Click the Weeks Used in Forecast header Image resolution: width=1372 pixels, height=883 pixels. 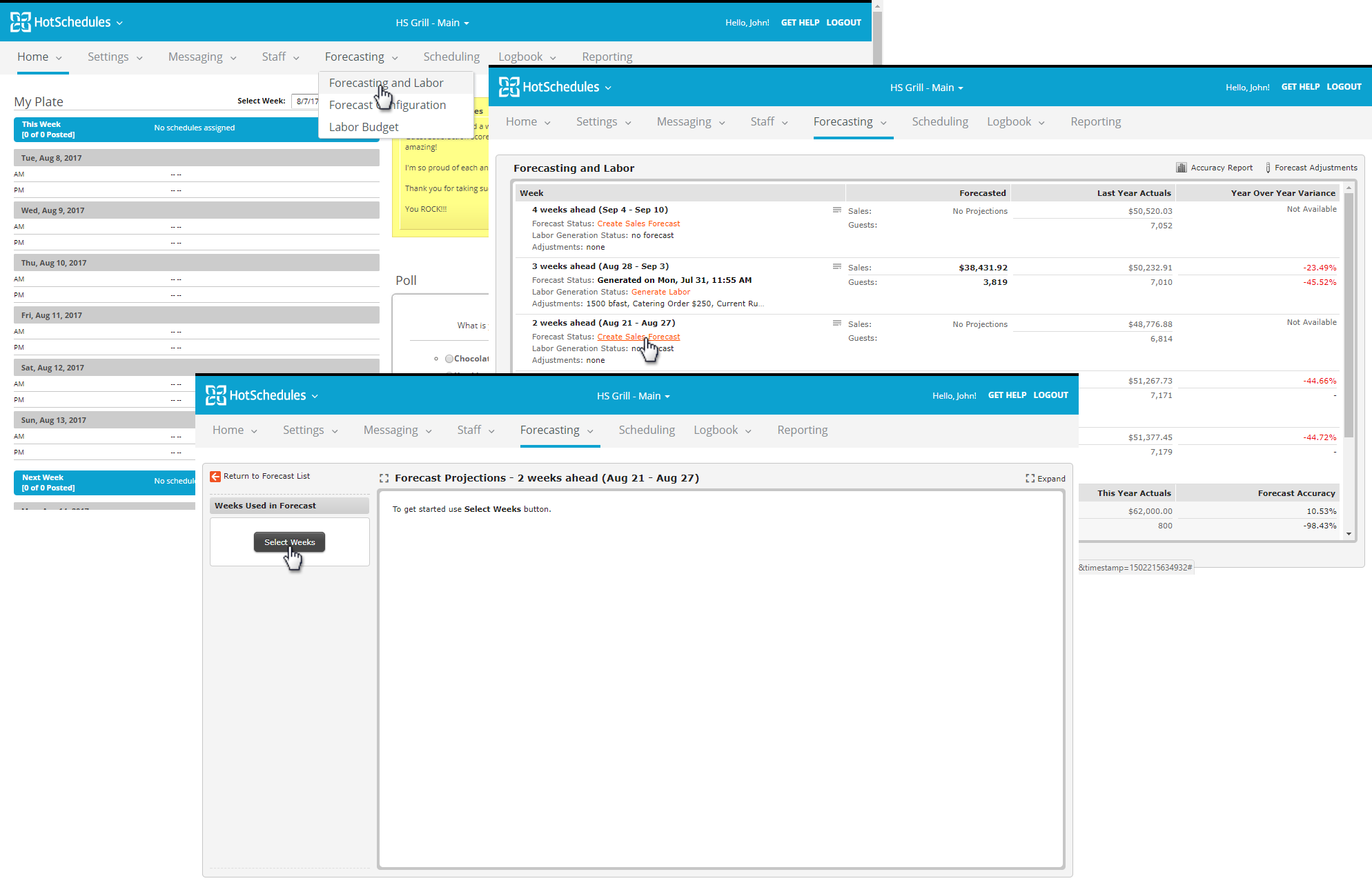[x=289, y=506]
